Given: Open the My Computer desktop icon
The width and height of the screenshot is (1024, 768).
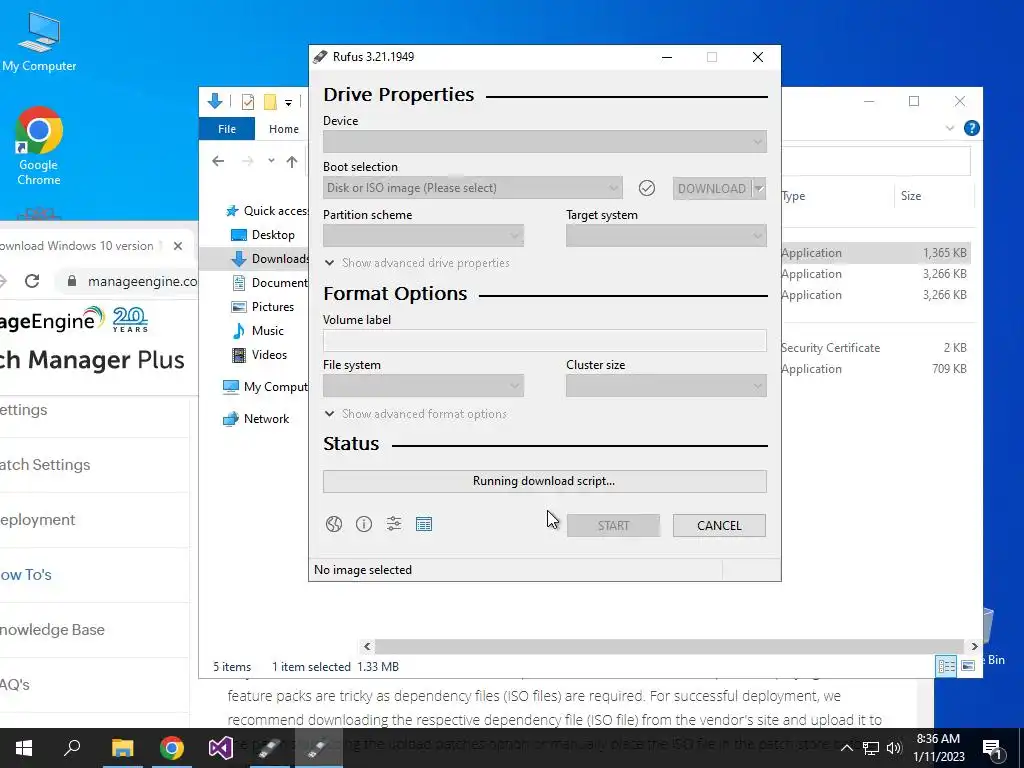Looking at the screenshot, I should [39, 42].
